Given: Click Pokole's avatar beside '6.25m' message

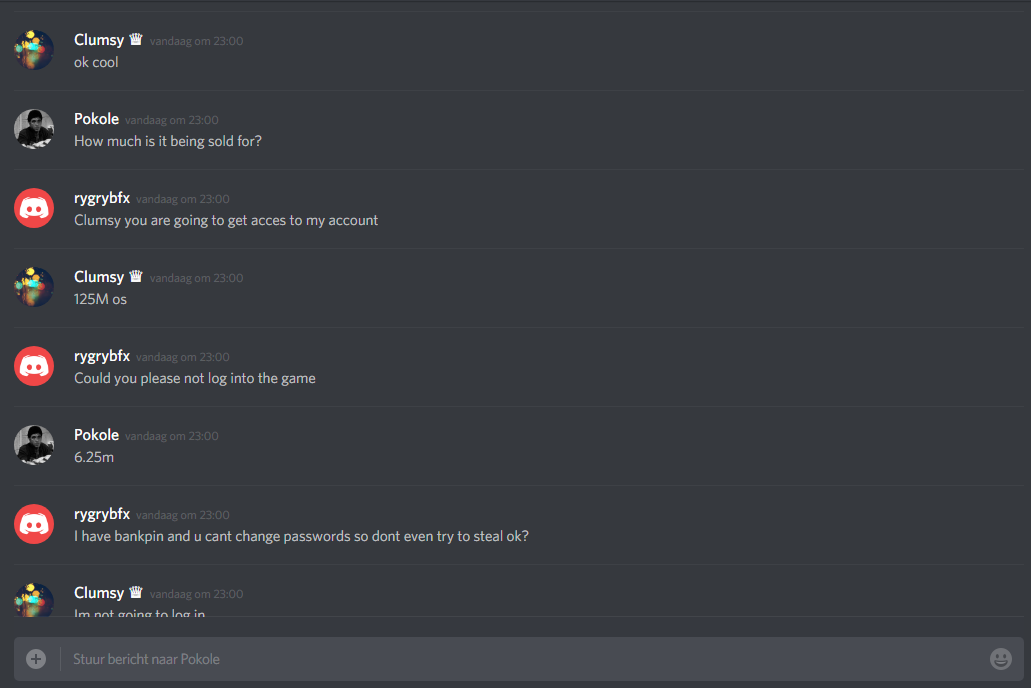Looking at the screenshot, I should coord(34,445).
